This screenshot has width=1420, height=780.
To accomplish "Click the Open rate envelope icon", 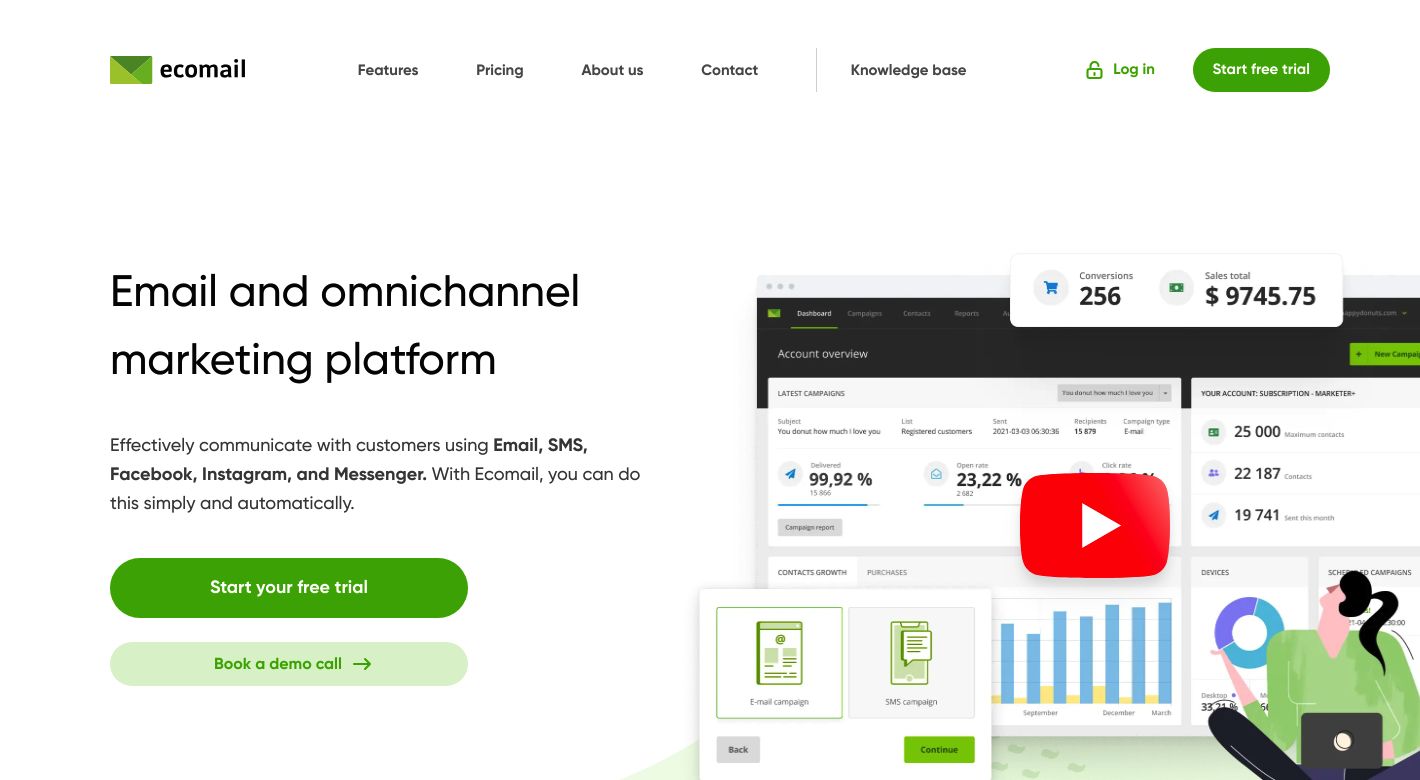I will (x=937, y=474).
